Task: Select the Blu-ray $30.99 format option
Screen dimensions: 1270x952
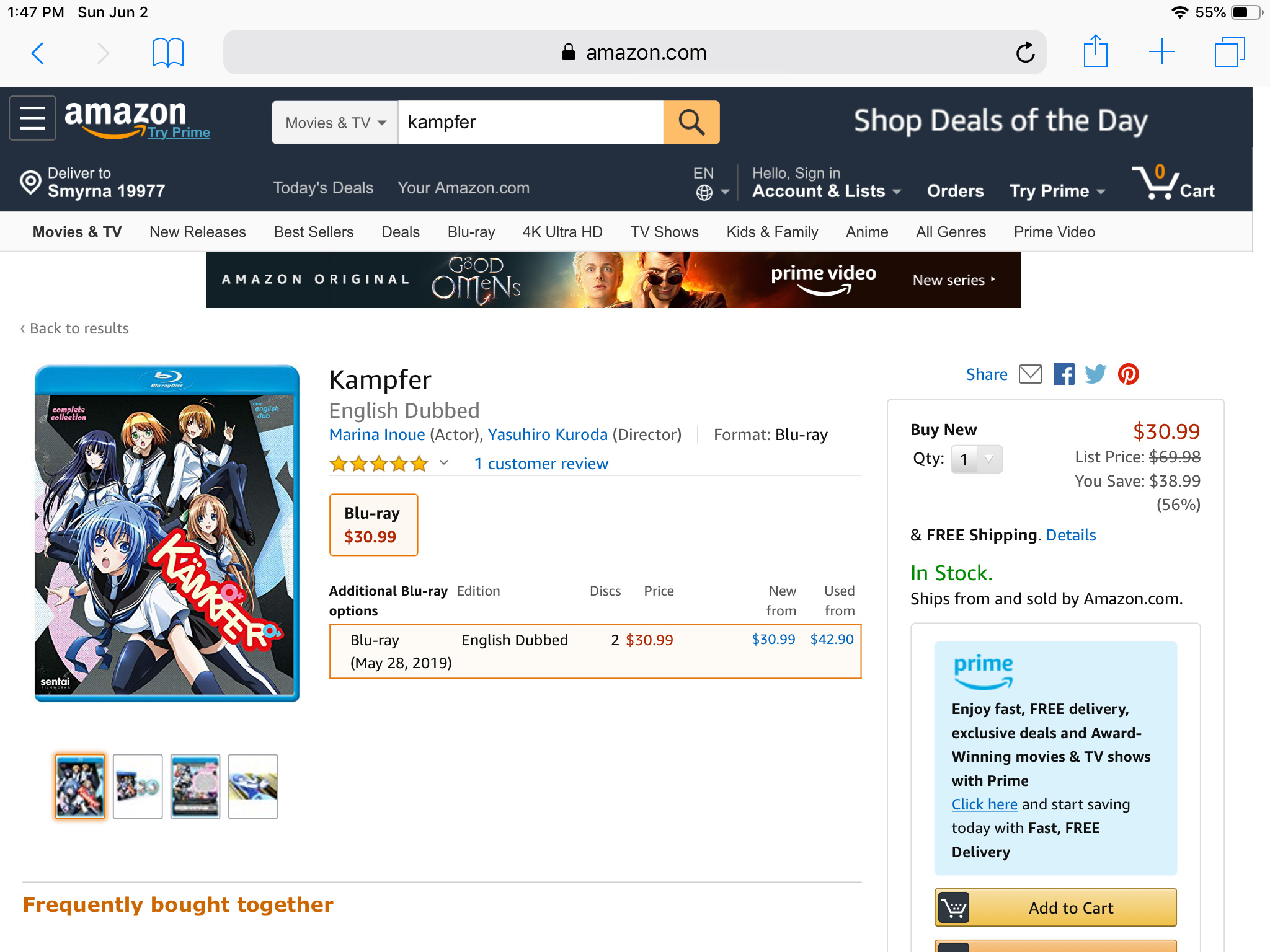Action: coord(373,524)
